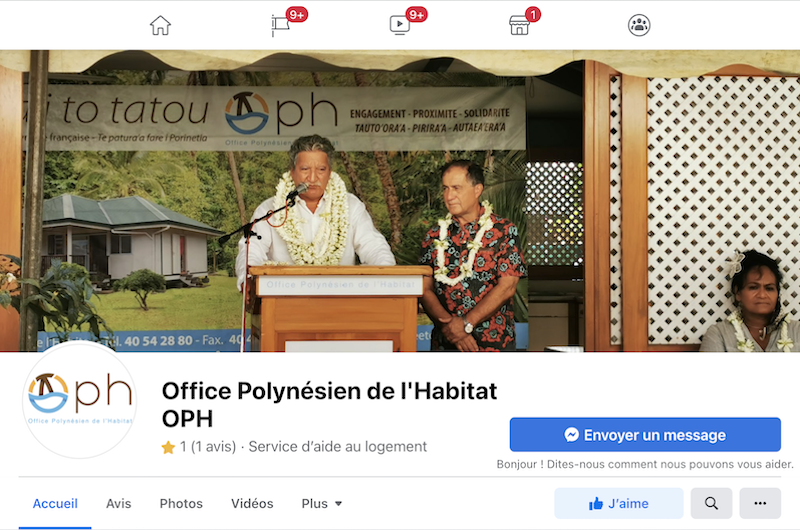
Task: Open the Groups icon
Action: tap(639, 25)
